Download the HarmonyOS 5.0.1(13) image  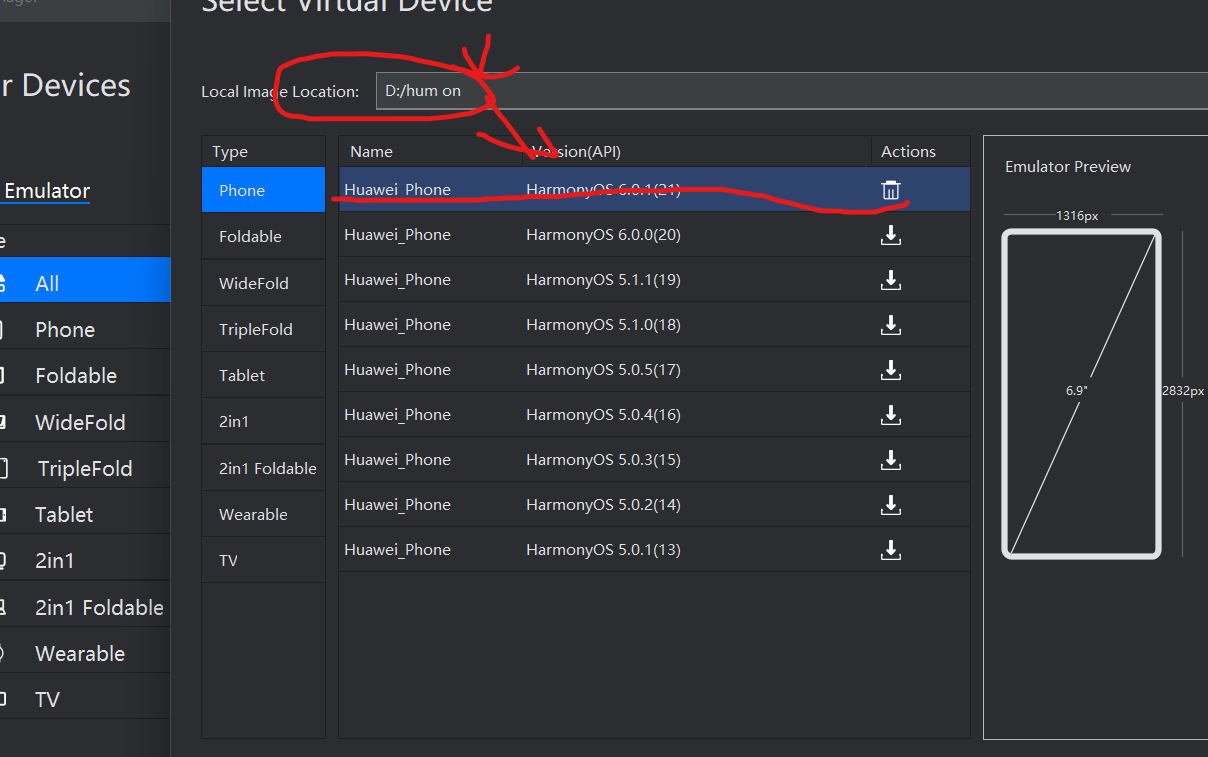(x=891, y=550)
